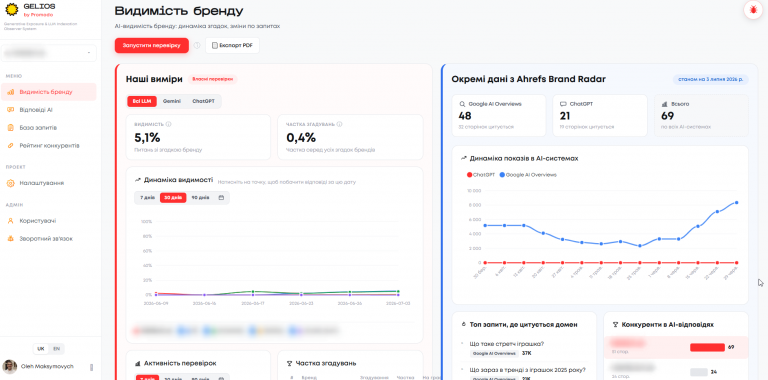Open Користувачі menu item
Image resolution: width=768 pixels, height=380 pixels.
(49, 221)
